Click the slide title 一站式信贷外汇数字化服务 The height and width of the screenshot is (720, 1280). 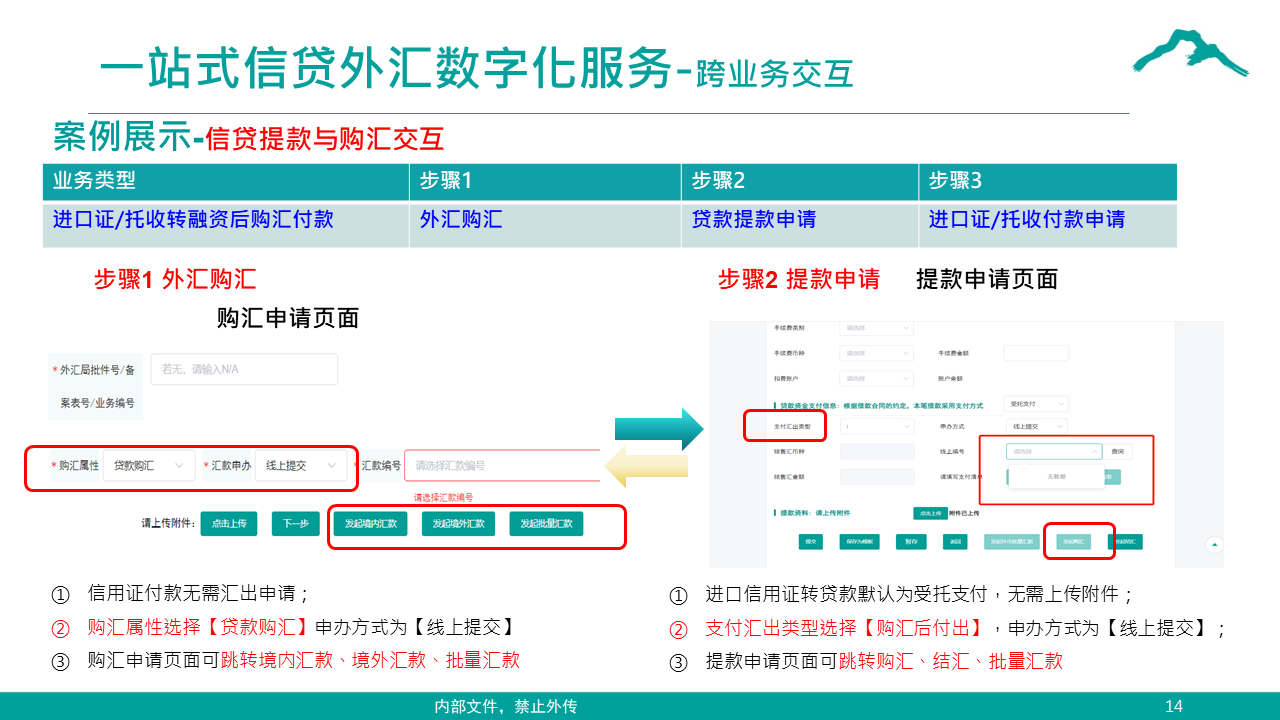386,70
